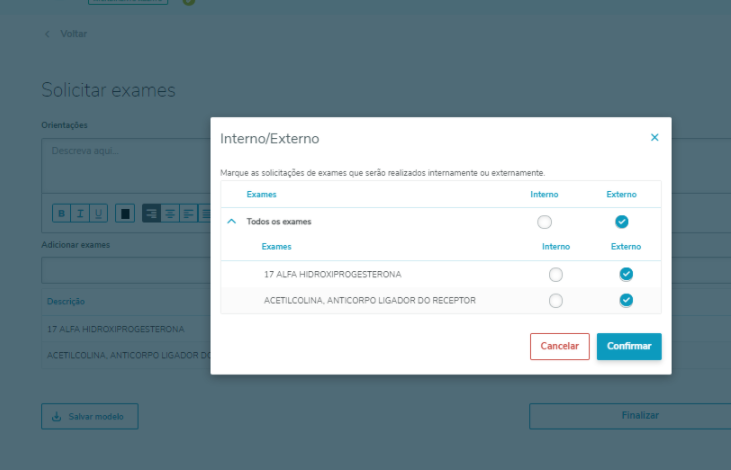Toggle italic formatting in editor toolbar
The height and width of the screenshot is (470, 731).
pos(80,214)
